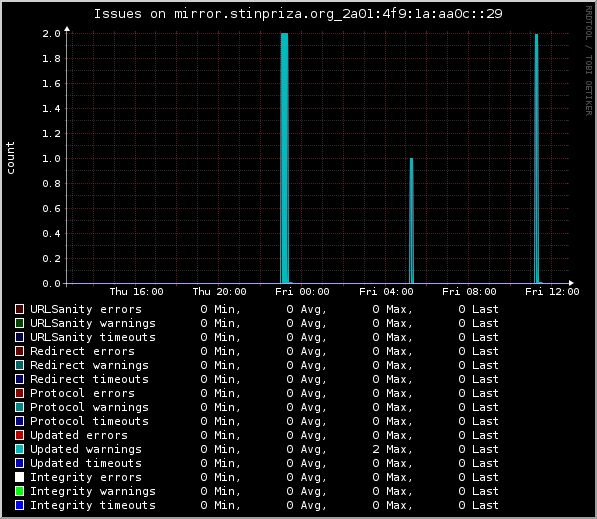The height and width of the screenshot is (519, 597).
Task: Click the Integrity warnings bright green swatch
Action: (19, 491)
